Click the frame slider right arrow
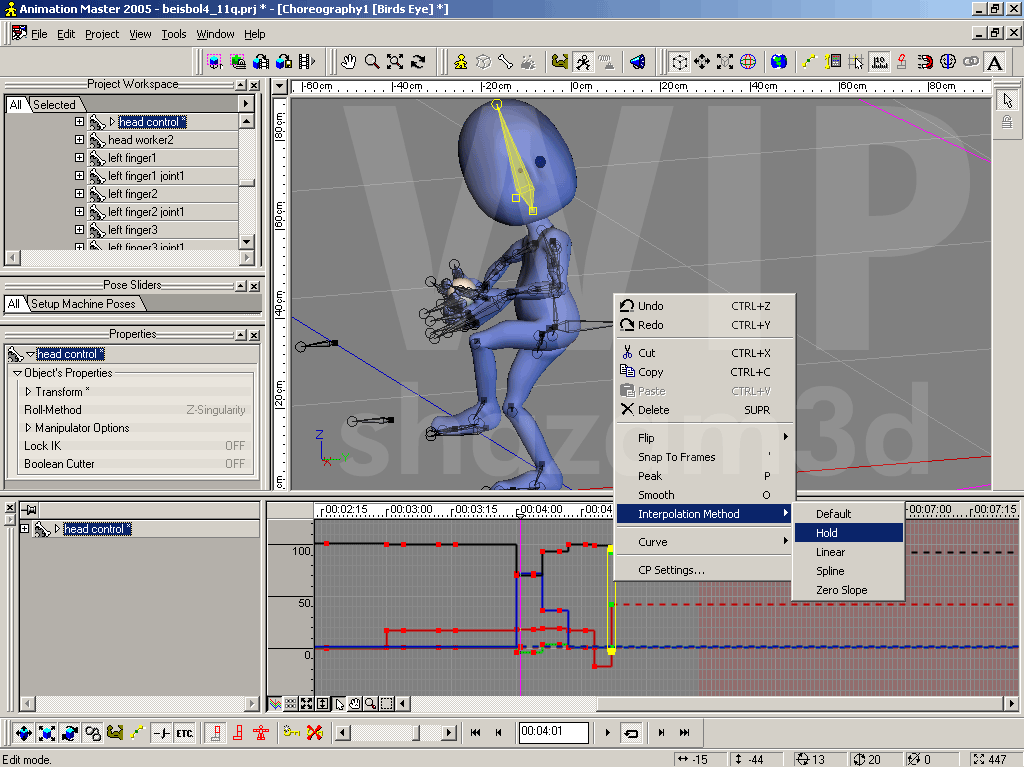 (448, 733)
